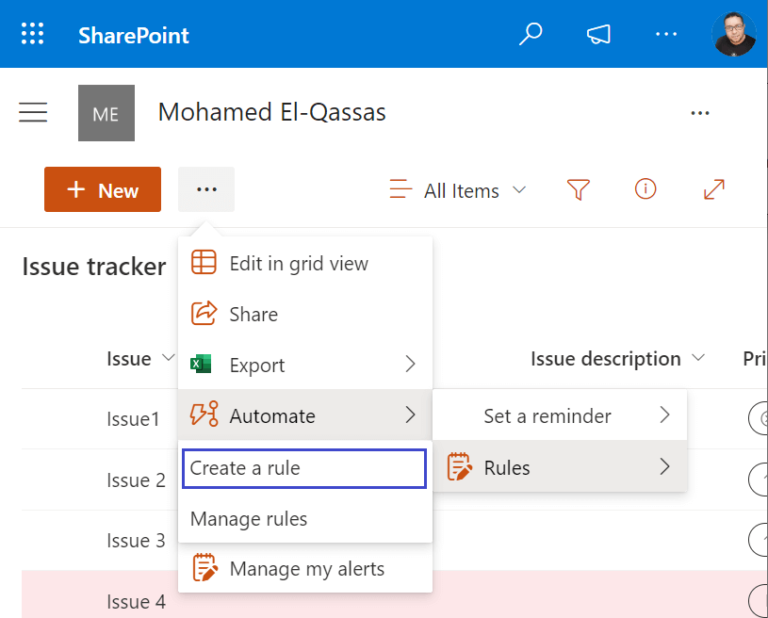Viewport: 768px width, 618px height.
Task: Select Manage rules menu entry
Action: click(249, 519)
